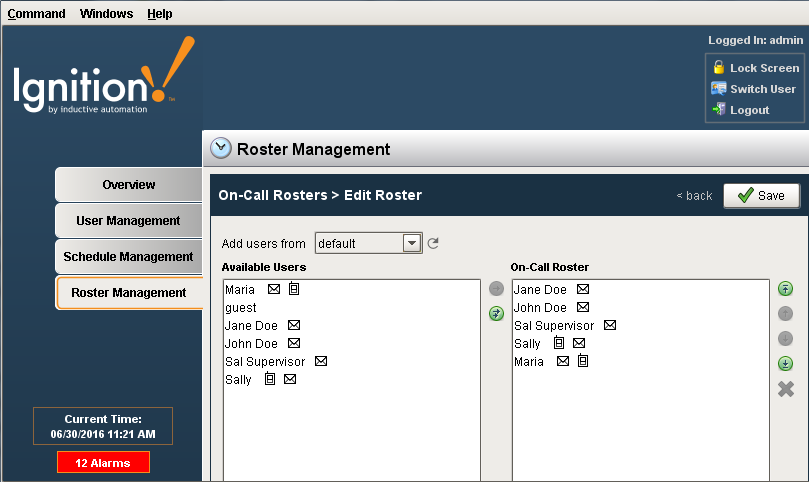Open the Windows menu
Screen dimensions: 809x482
106,13
